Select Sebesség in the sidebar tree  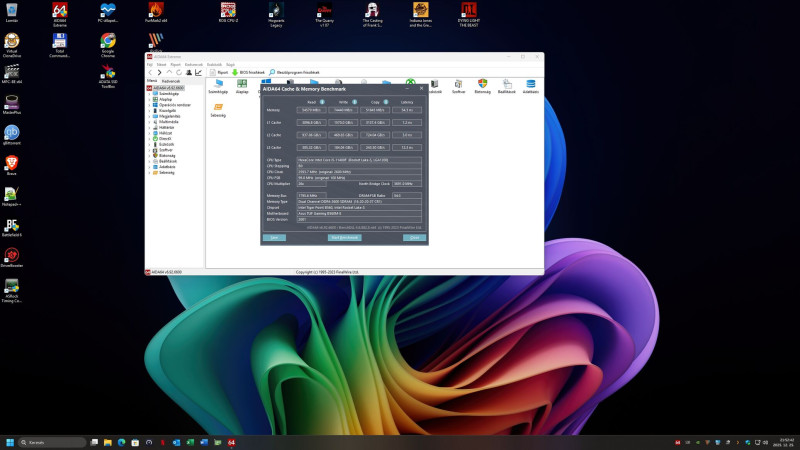coord(166,172)
